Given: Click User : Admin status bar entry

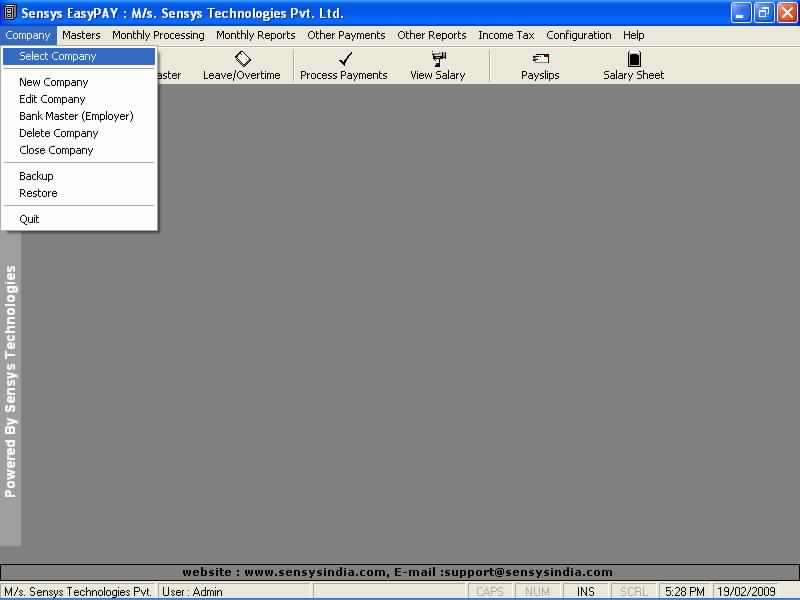Looking at the screenshot, I should (192, 591).
